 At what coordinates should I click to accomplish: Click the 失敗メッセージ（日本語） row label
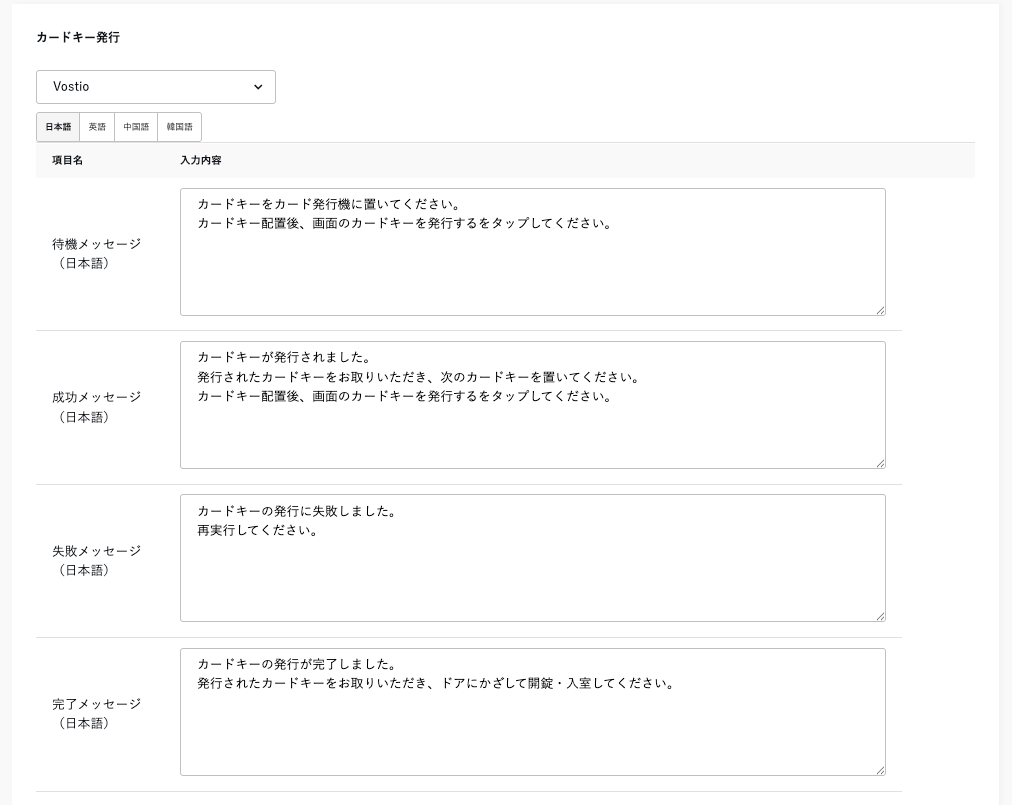(x=96, y=560)
